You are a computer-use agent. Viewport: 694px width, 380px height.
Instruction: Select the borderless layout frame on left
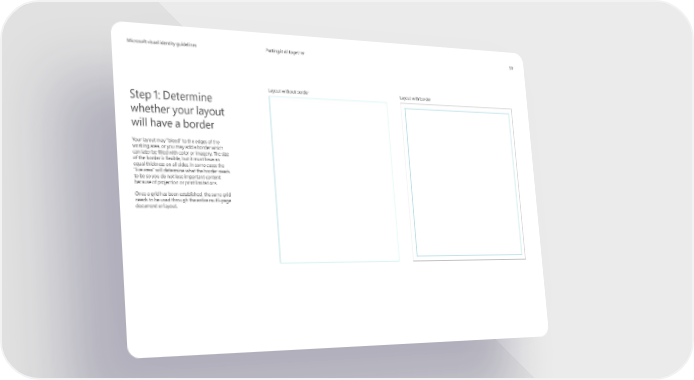click(334, 180)
